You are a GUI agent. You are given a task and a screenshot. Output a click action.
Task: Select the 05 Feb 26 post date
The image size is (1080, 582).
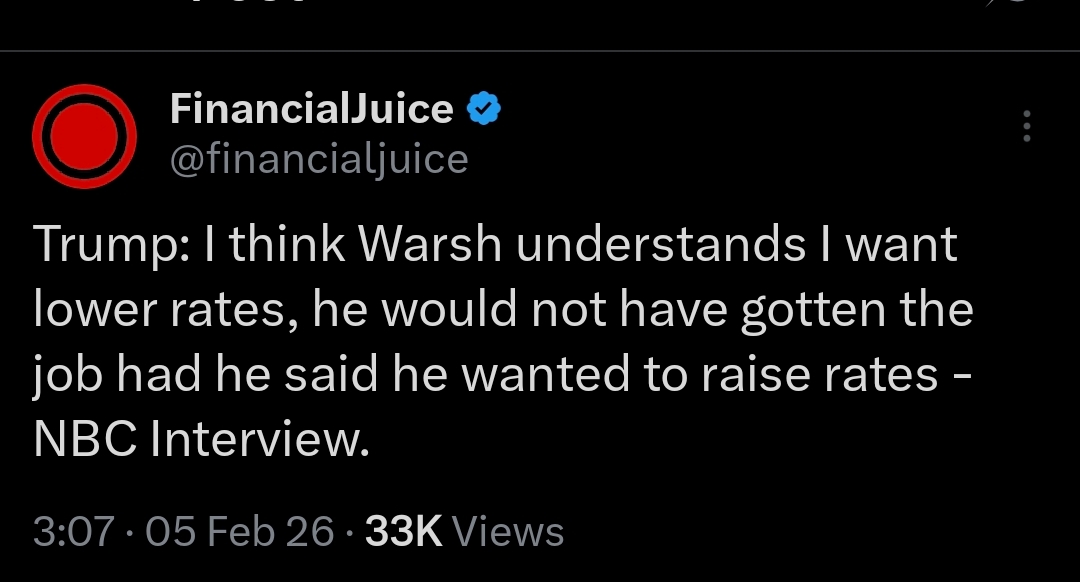pyautogui.click(x=240, y=532)
